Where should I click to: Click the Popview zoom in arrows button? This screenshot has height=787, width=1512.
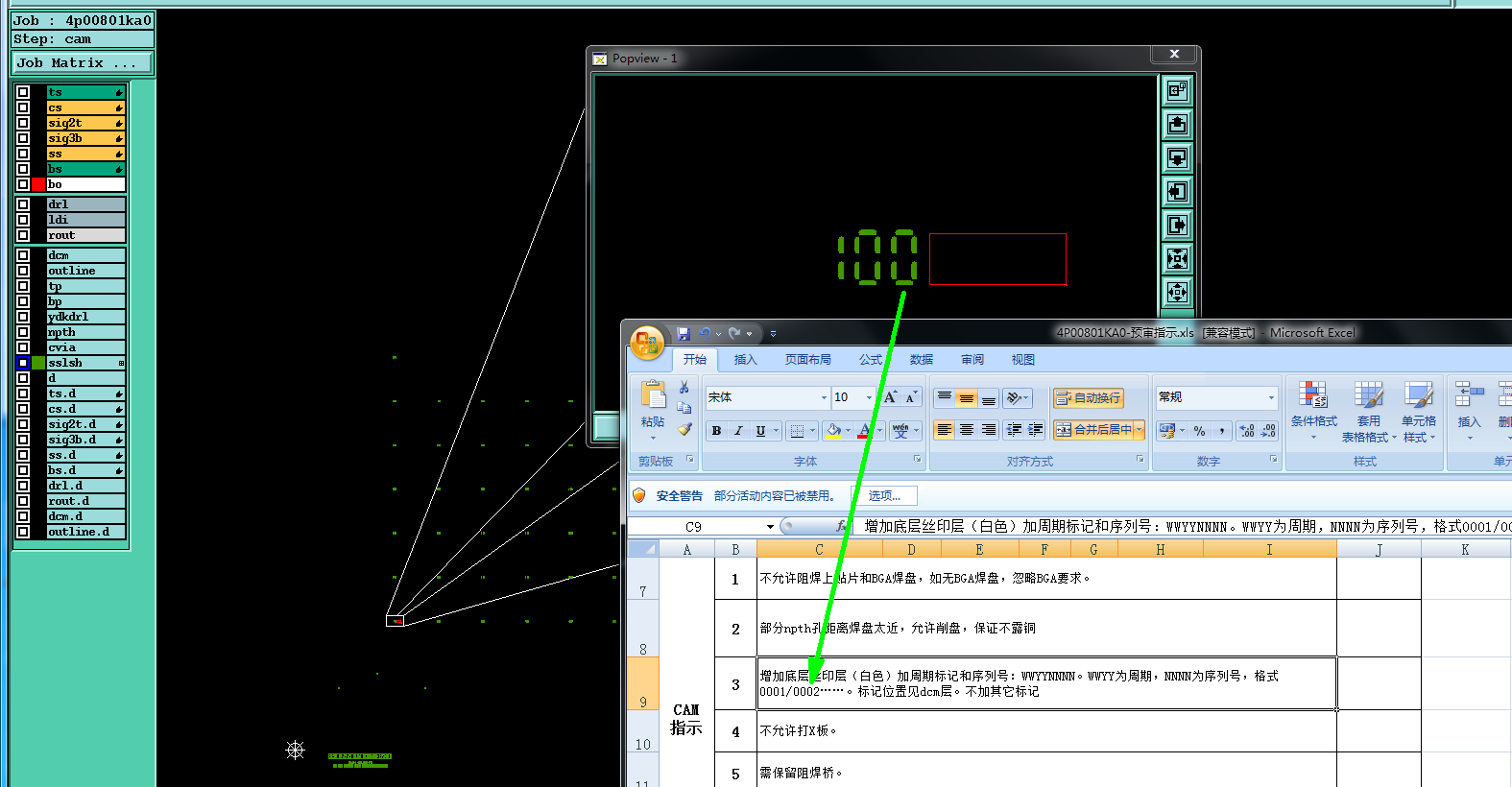[1177, 258]
